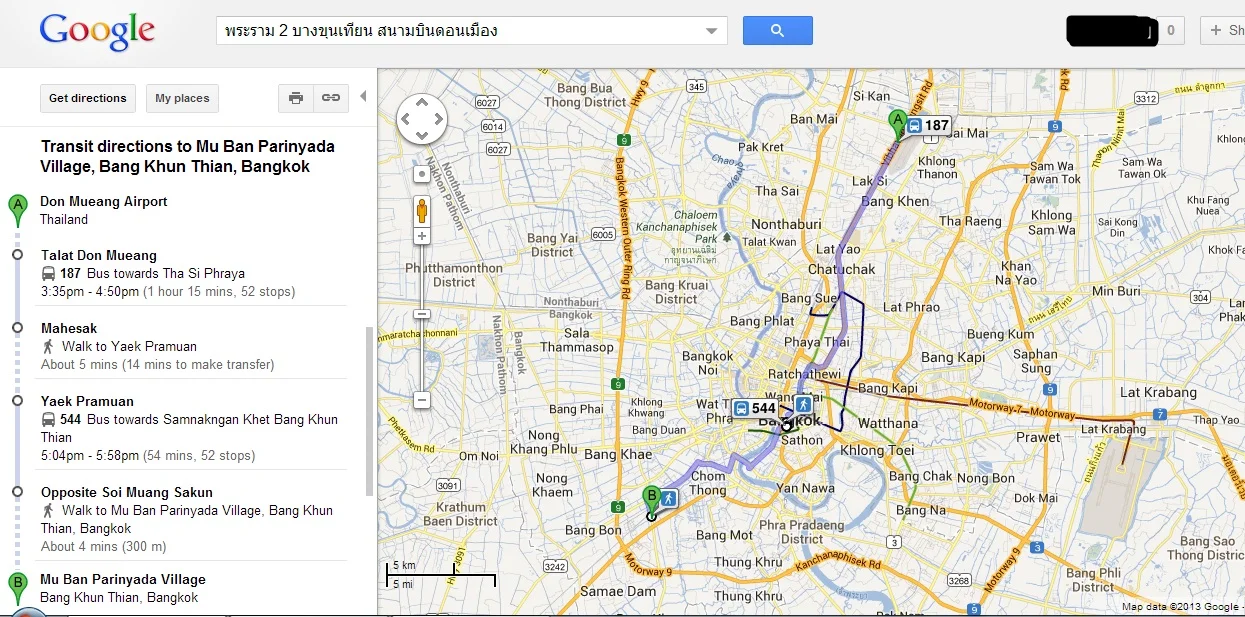The width and height of the screenshot is (1245, 617).
Task: Print the transit directions
Action: (296, 98)
